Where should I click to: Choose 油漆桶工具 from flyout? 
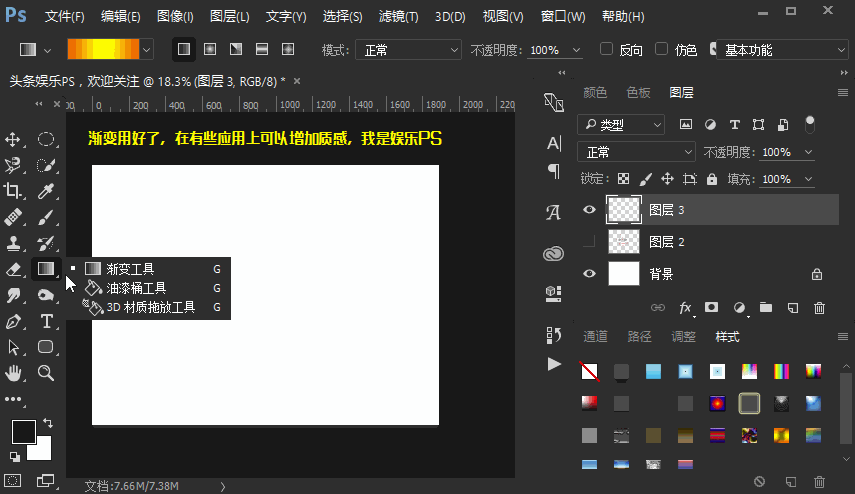click(148, 288)
